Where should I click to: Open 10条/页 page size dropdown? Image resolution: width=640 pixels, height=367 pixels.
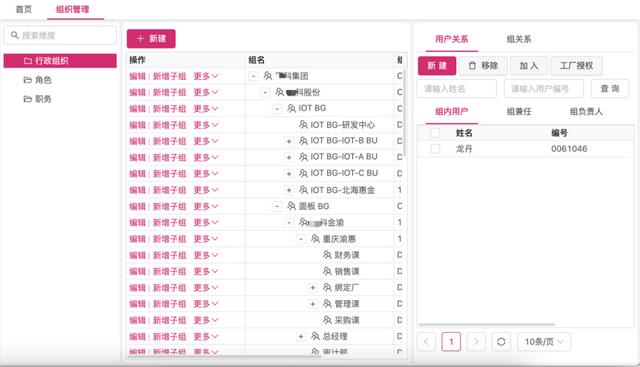(x=544, y=342)
